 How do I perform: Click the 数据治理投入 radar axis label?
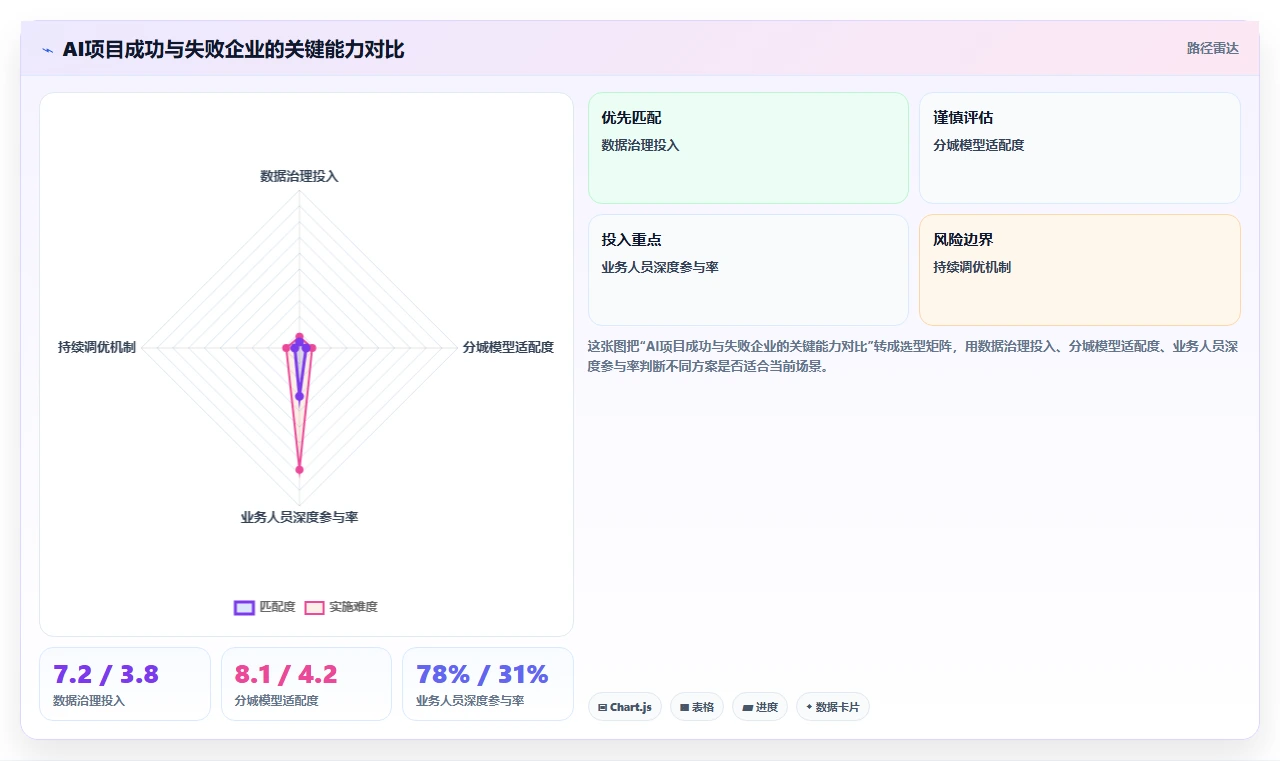coord(299,176)
